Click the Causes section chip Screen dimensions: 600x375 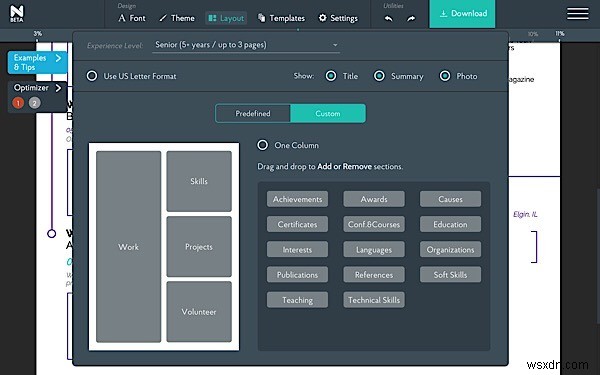(x=450, y=199)
